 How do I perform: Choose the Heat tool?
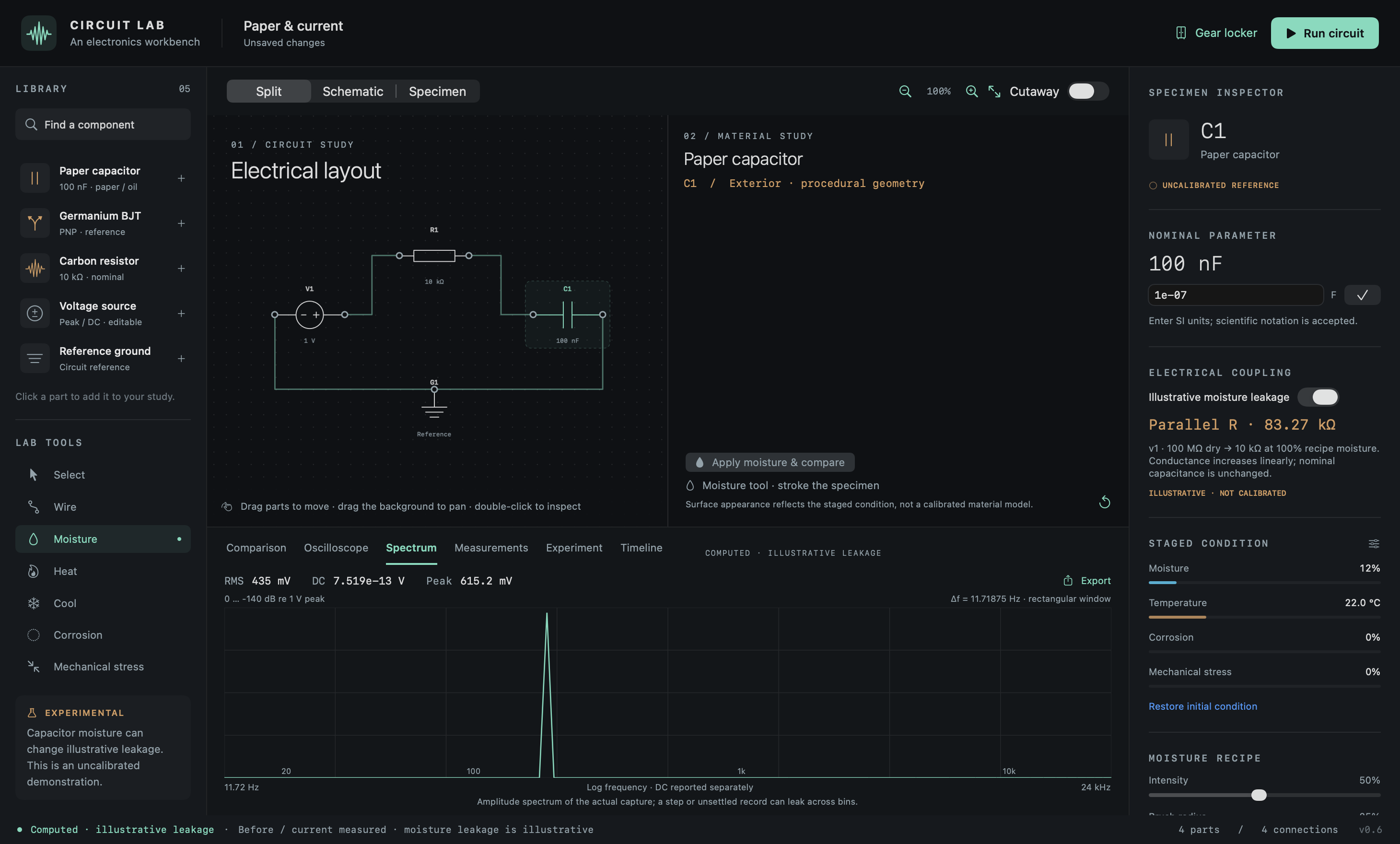point(103,571)
